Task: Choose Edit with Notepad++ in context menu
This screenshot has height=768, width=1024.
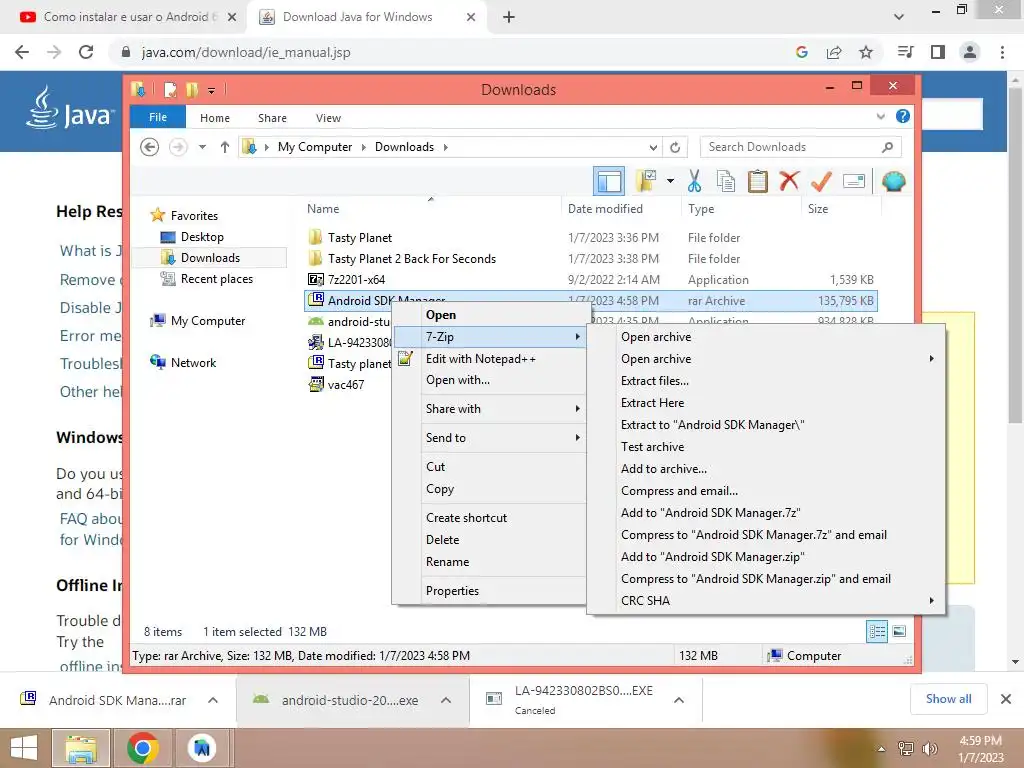Action: pyautogui.click(x=480, y=359)
